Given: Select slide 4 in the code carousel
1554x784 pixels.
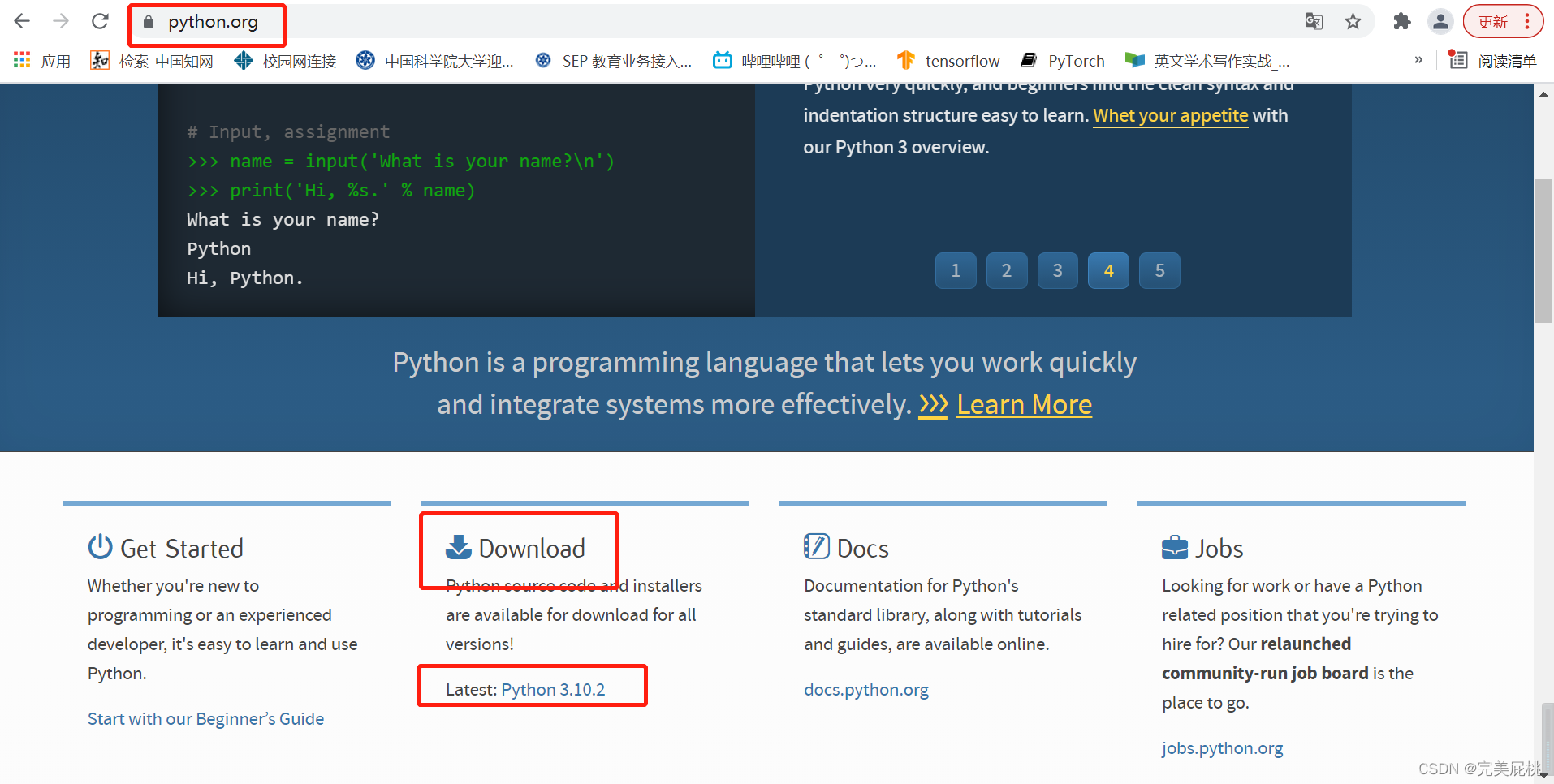Looking at the screenshot, I should [1109, 270].
